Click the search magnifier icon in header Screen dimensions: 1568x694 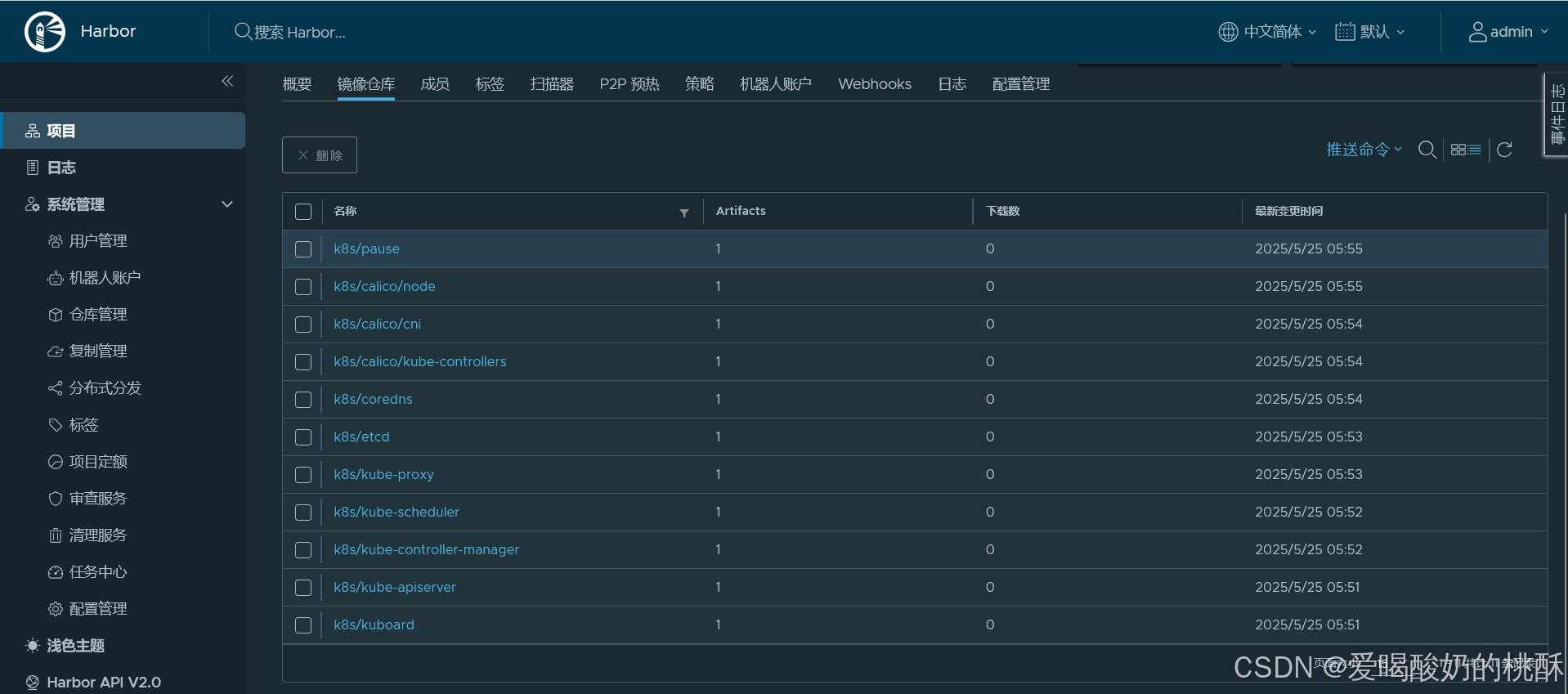(x=243, y=32)
